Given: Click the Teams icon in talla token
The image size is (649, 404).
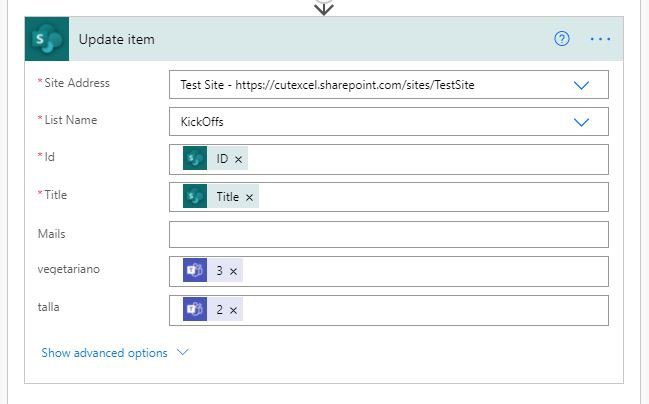Looking at the screenshot, I should (x=195, y=309).
